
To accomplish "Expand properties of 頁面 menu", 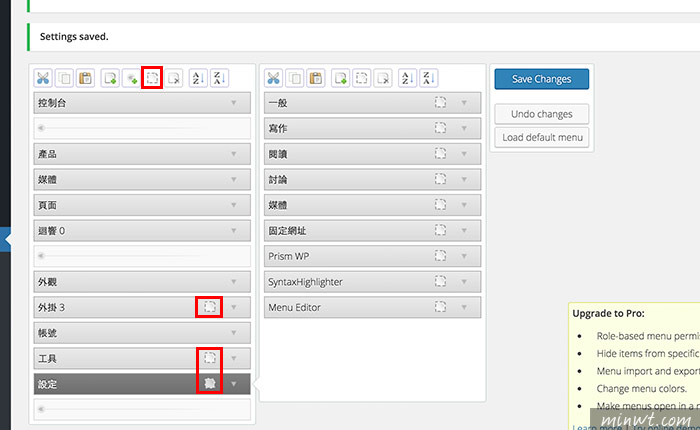I will point(233,205).
